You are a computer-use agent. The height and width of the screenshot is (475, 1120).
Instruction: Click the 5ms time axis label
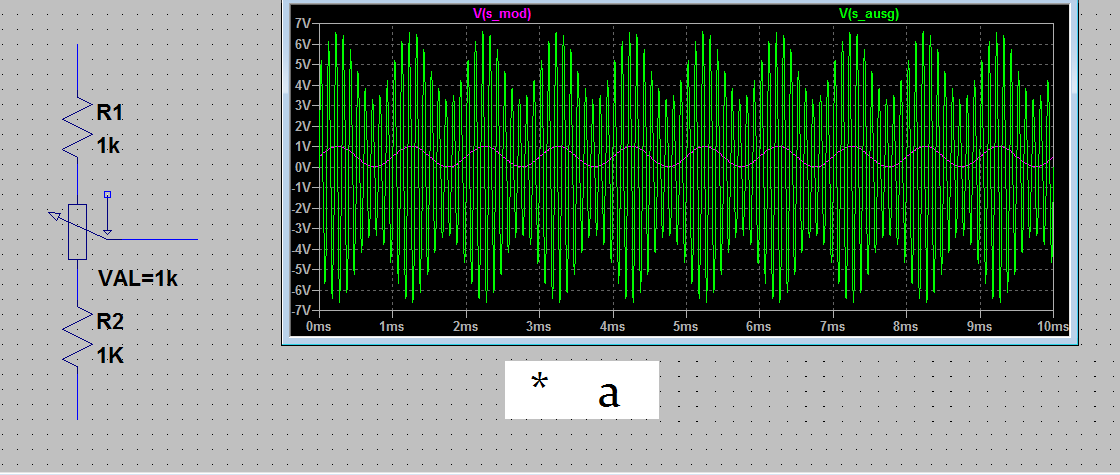click(x=686, y=326)
